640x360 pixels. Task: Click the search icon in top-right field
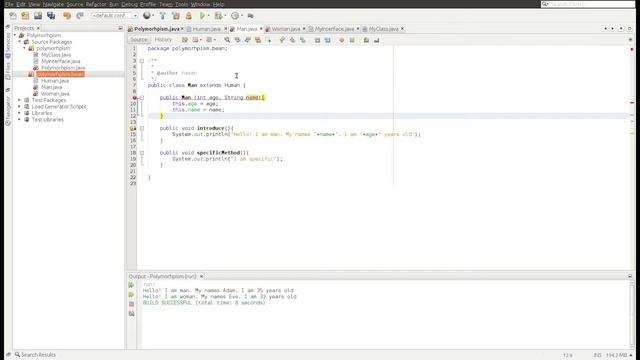545,4
